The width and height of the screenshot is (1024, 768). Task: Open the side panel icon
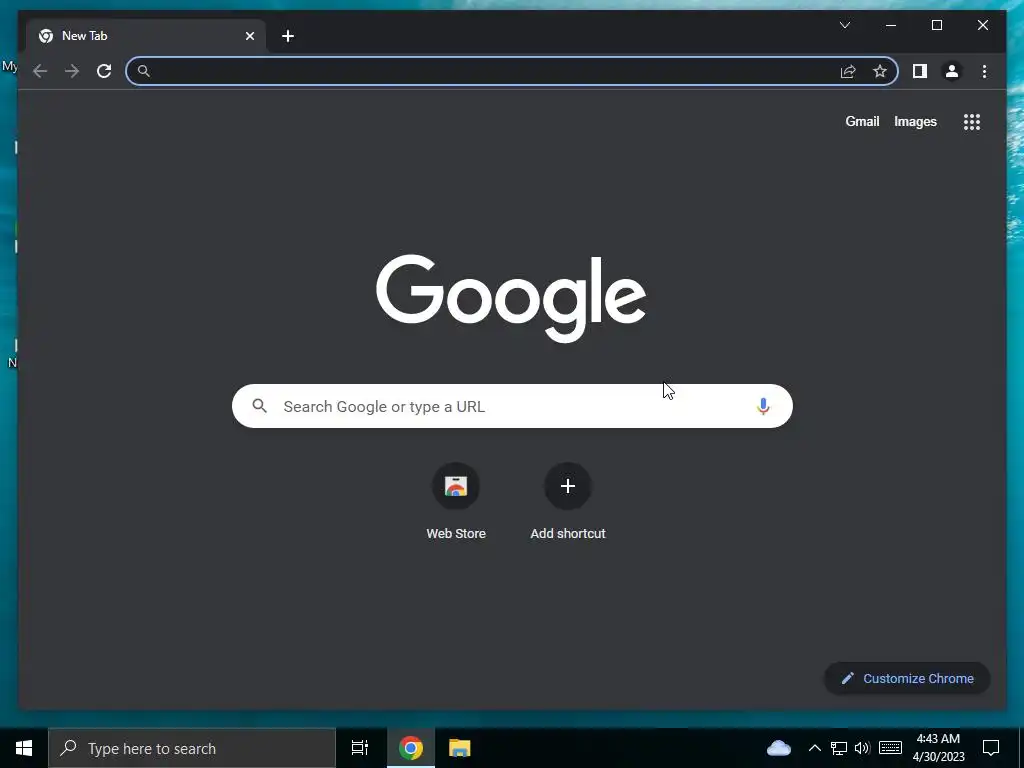[920, 71]
